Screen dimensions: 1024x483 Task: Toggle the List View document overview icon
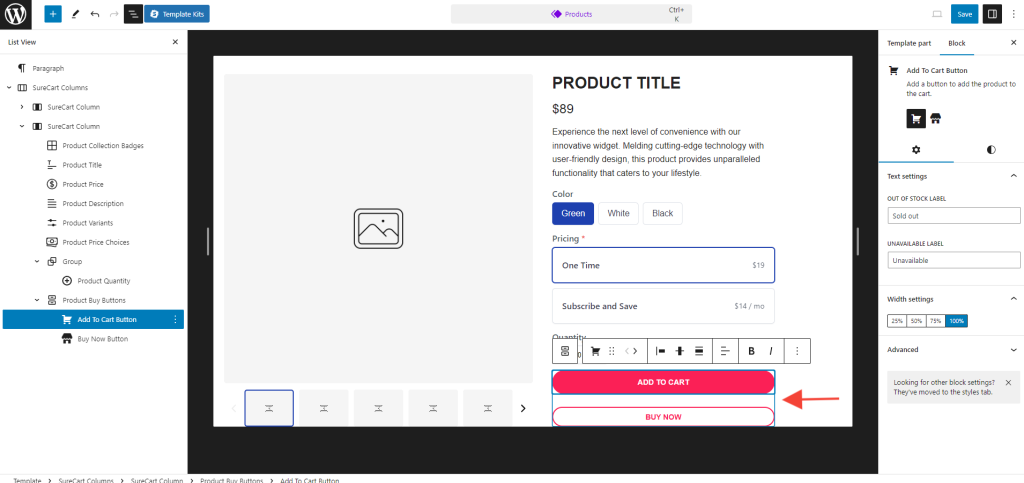(x=132, y=14)
